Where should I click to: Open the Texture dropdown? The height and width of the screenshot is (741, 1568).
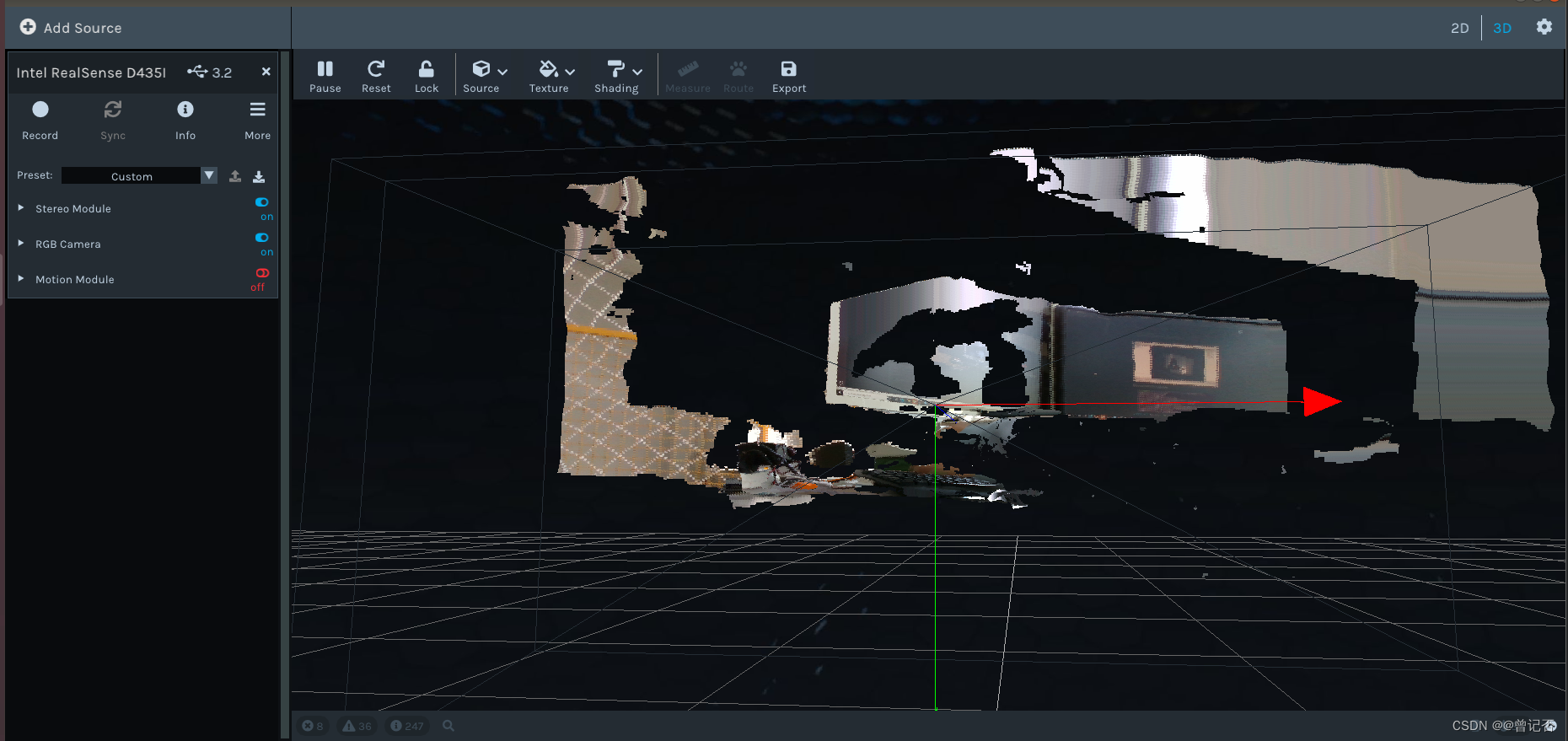(552, 76)
